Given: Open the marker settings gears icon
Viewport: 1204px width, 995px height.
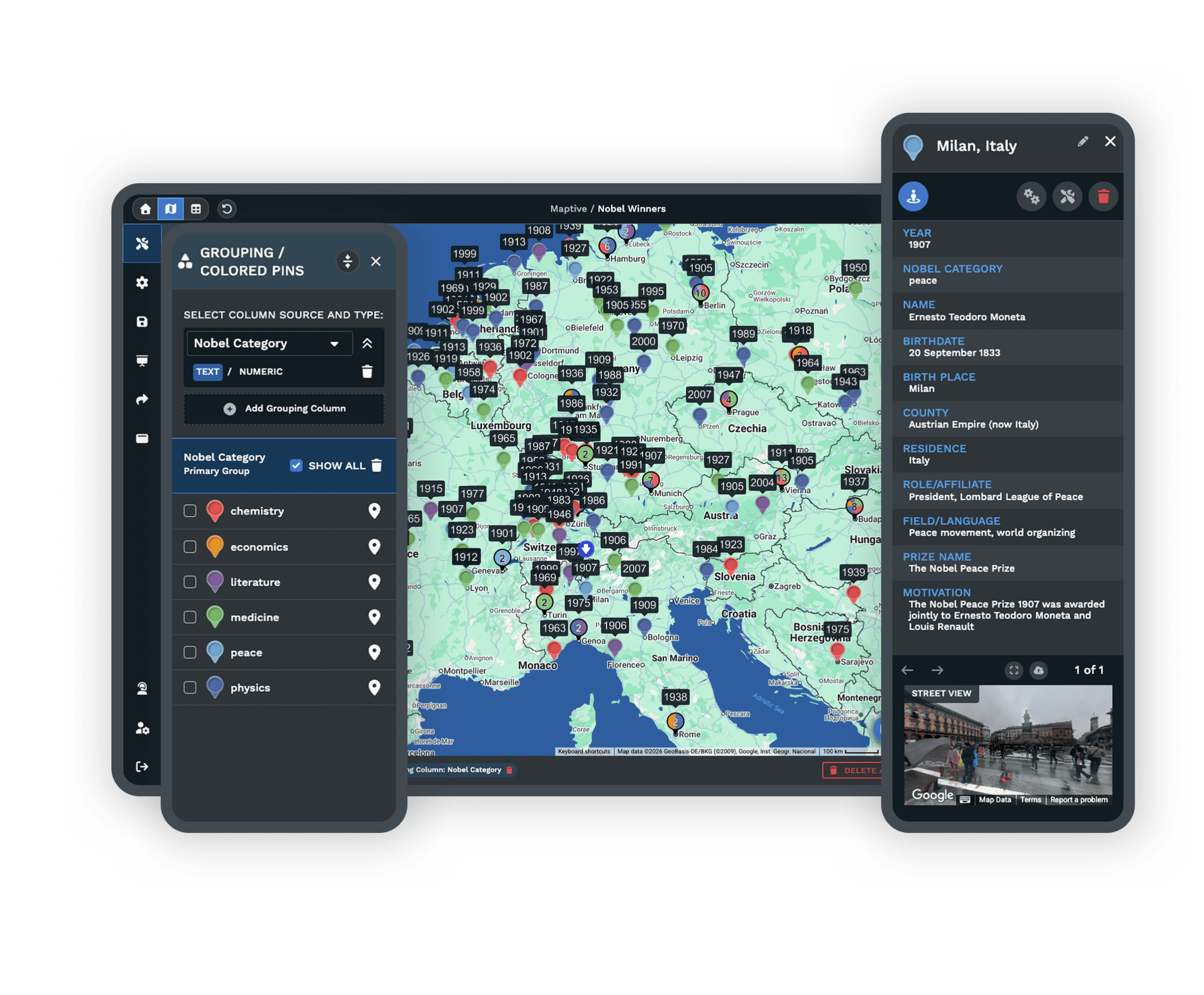Looking at the screenshot, I should pos(1031,197).
